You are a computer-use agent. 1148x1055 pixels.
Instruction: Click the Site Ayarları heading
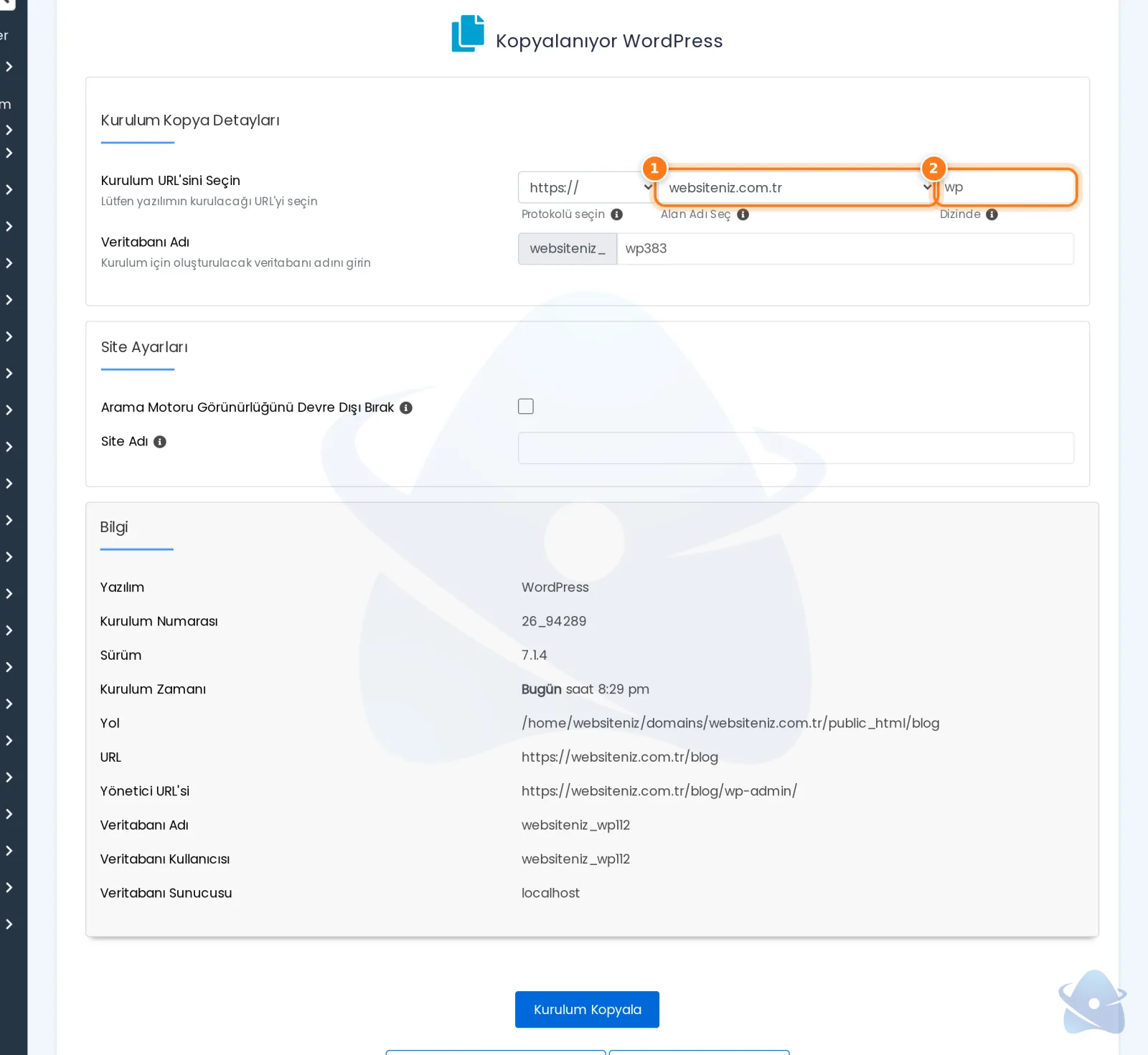pos(144,347)
